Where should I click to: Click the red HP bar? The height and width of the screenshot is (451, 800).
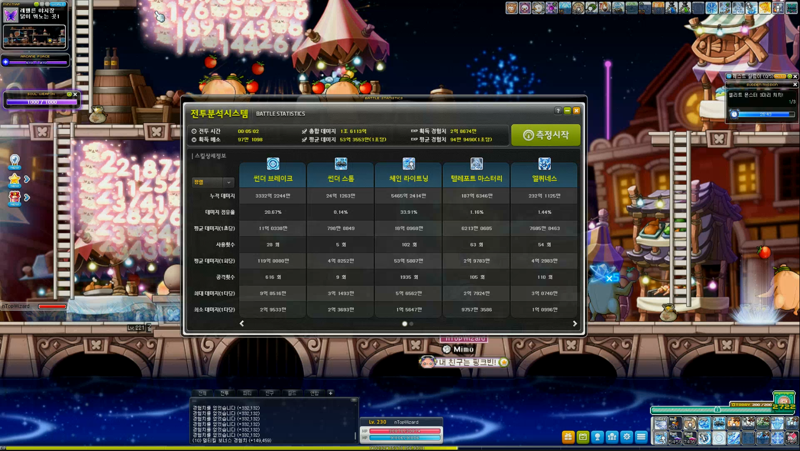coord(405,431)
